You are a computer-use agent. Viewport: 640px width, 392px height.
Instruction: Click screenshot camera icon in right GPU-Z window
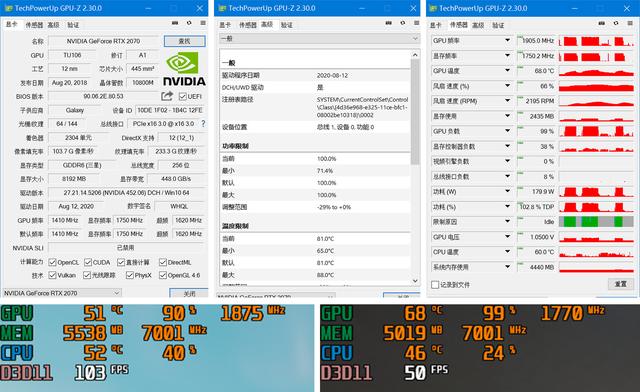[602, 24]
